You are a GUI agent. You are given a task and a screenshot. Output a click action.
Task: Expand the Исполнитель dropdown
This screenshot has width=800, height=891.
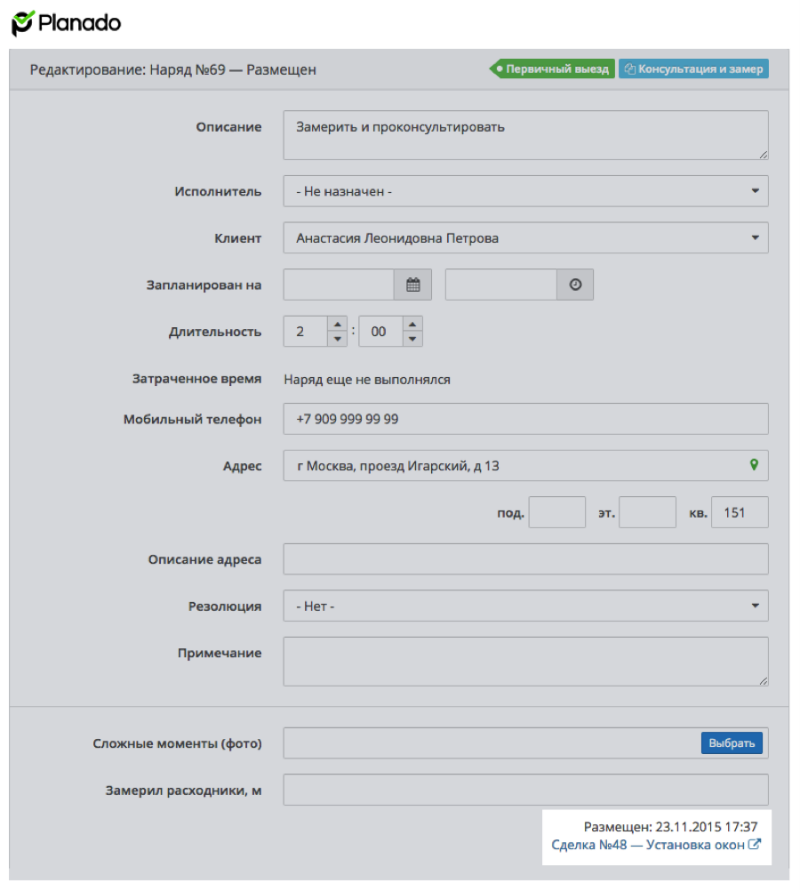click(x=526, y=191)
